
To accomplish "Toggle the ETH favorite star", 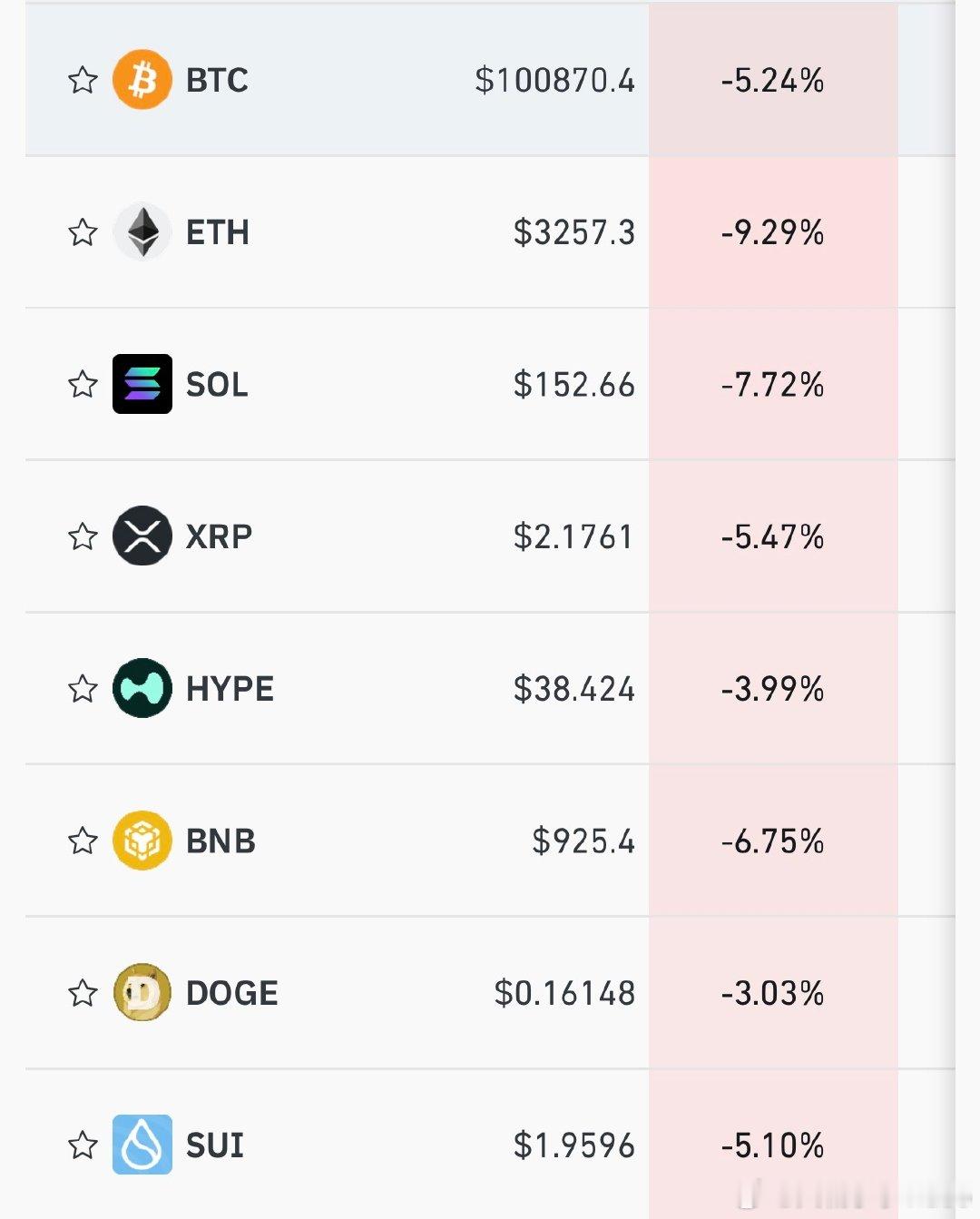I will (x=83, y=232).
